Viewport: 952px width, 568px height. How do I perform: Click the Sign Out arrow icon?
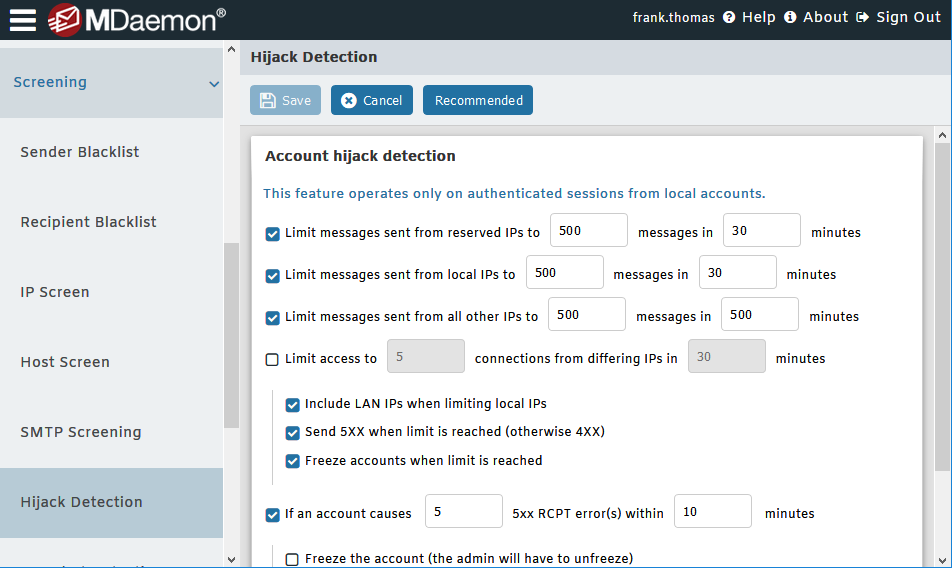[x=862, y=17]
